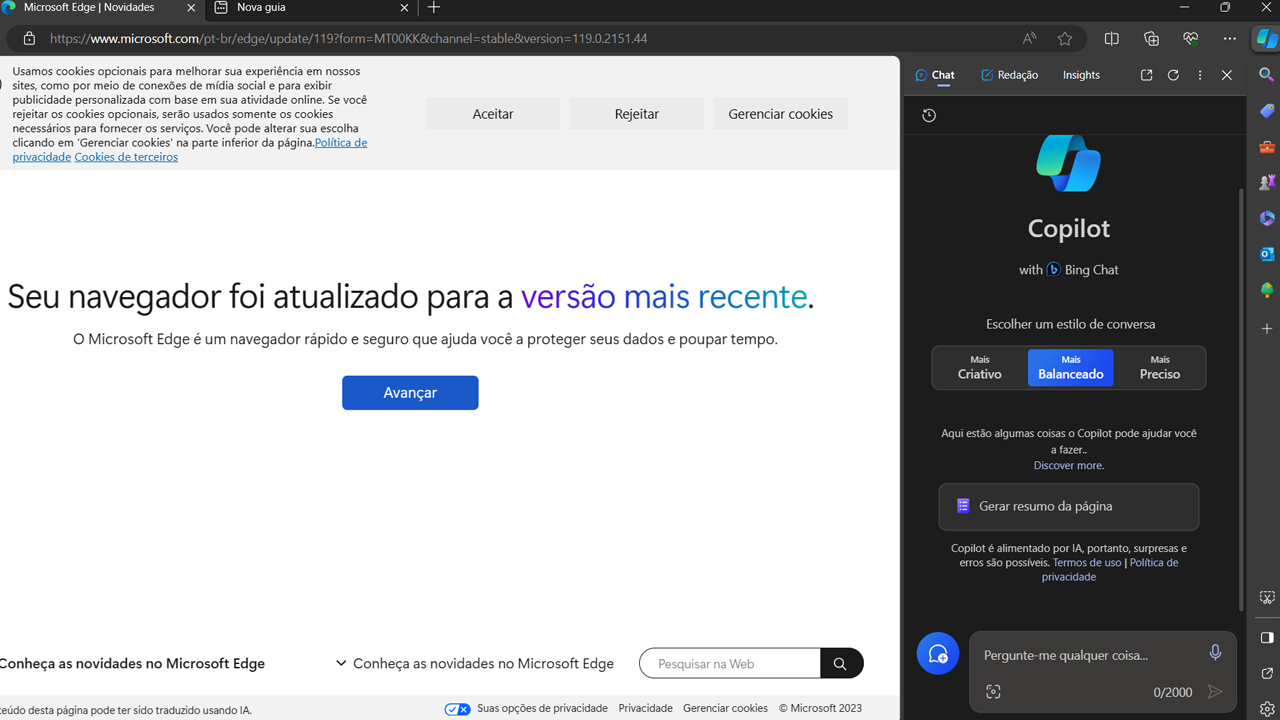The width and height of the screenshot is (1280, 720).
Task: Open the green tree sidebar icon
Action: [1267, 290]
